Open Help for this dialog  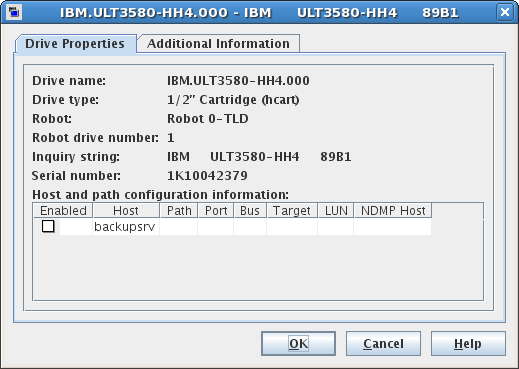pos(468,343)
